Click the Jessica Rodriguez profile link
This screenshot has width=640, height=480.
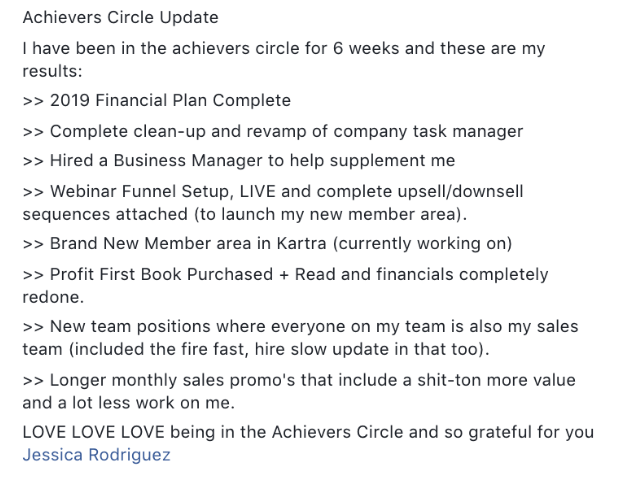click(96, 455)
